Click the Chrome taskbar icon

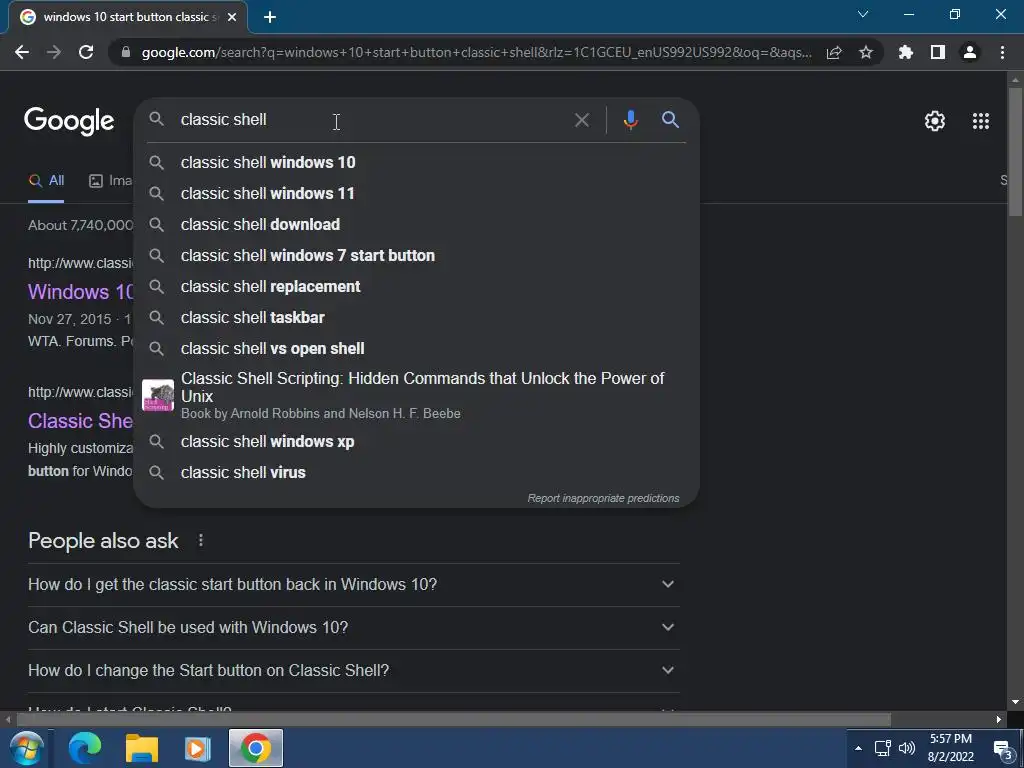255,748
